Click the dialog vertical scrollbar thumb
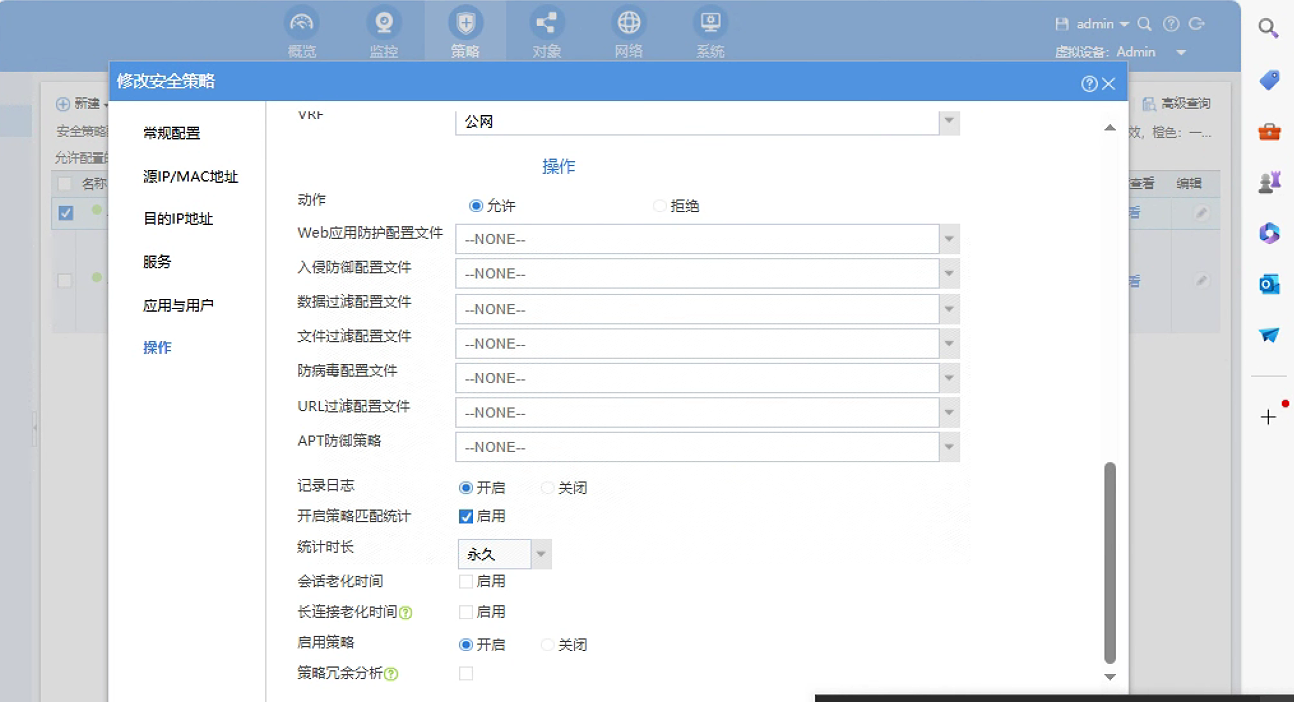Image resolution: width=1294 pixels, height=702 pixels. point(1109,562)
